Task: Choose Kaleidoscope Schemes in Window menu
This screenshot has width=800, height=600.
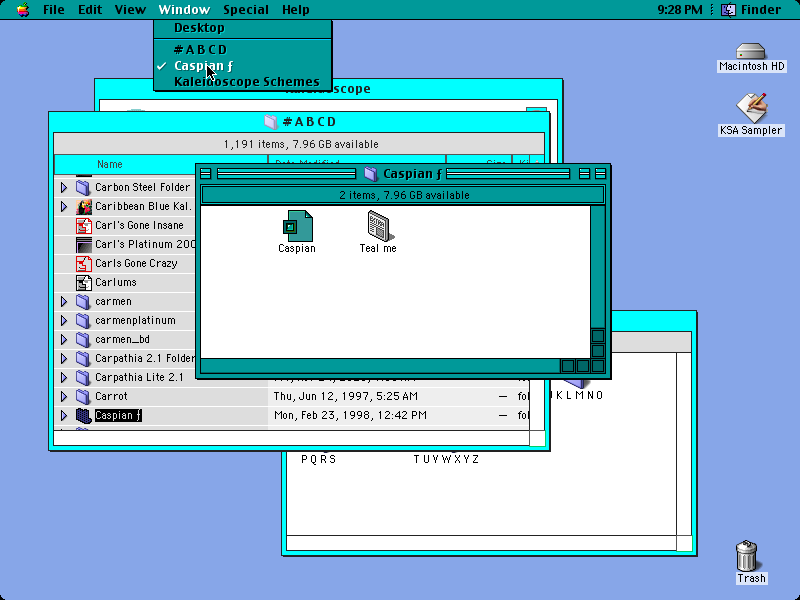Action: point(243,82)
